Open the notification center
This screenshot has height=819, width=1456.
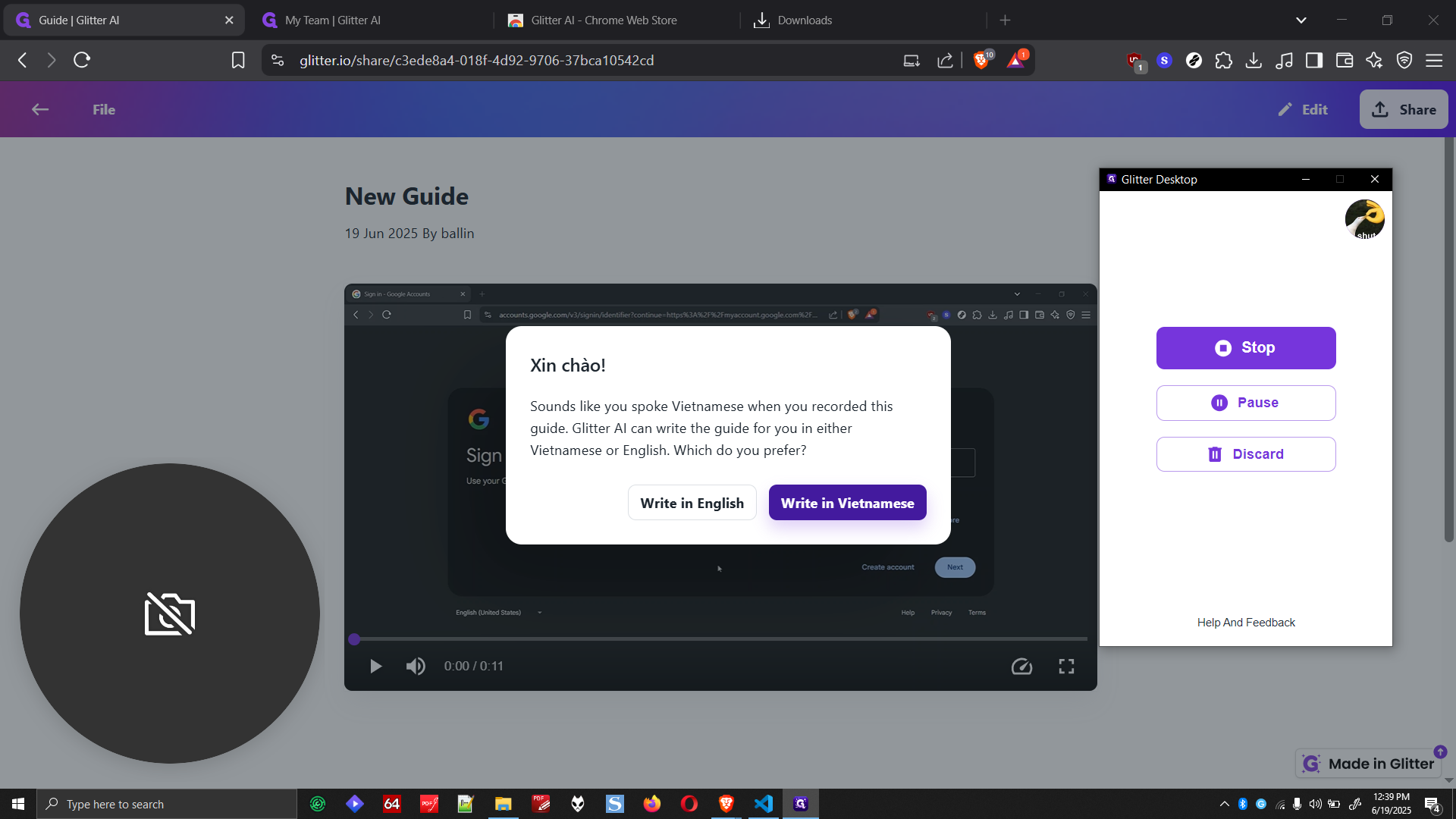tap(1432, 805)
